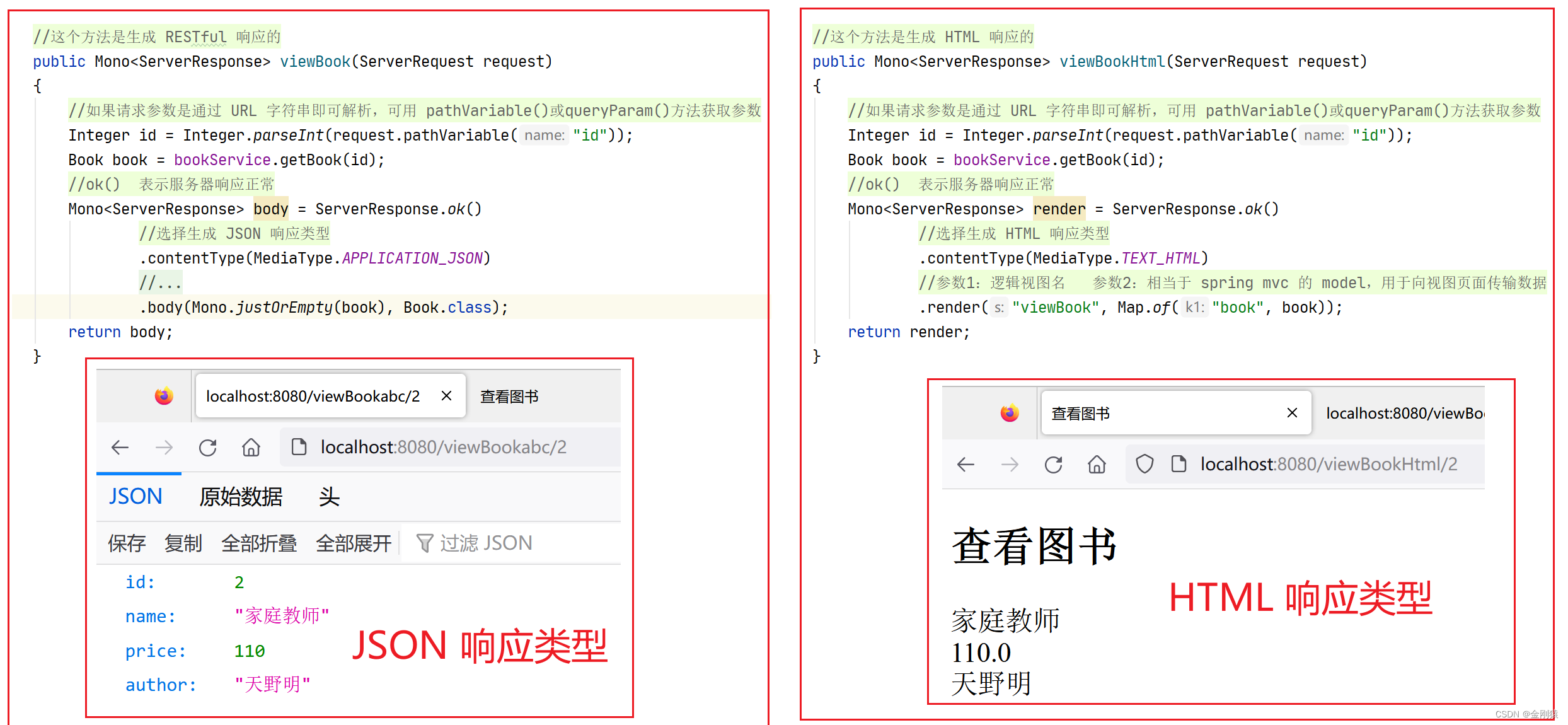The width and height of the screenshot is (1568, 725).
Task: Go forward in right browser window
Action: [1010, 465]
